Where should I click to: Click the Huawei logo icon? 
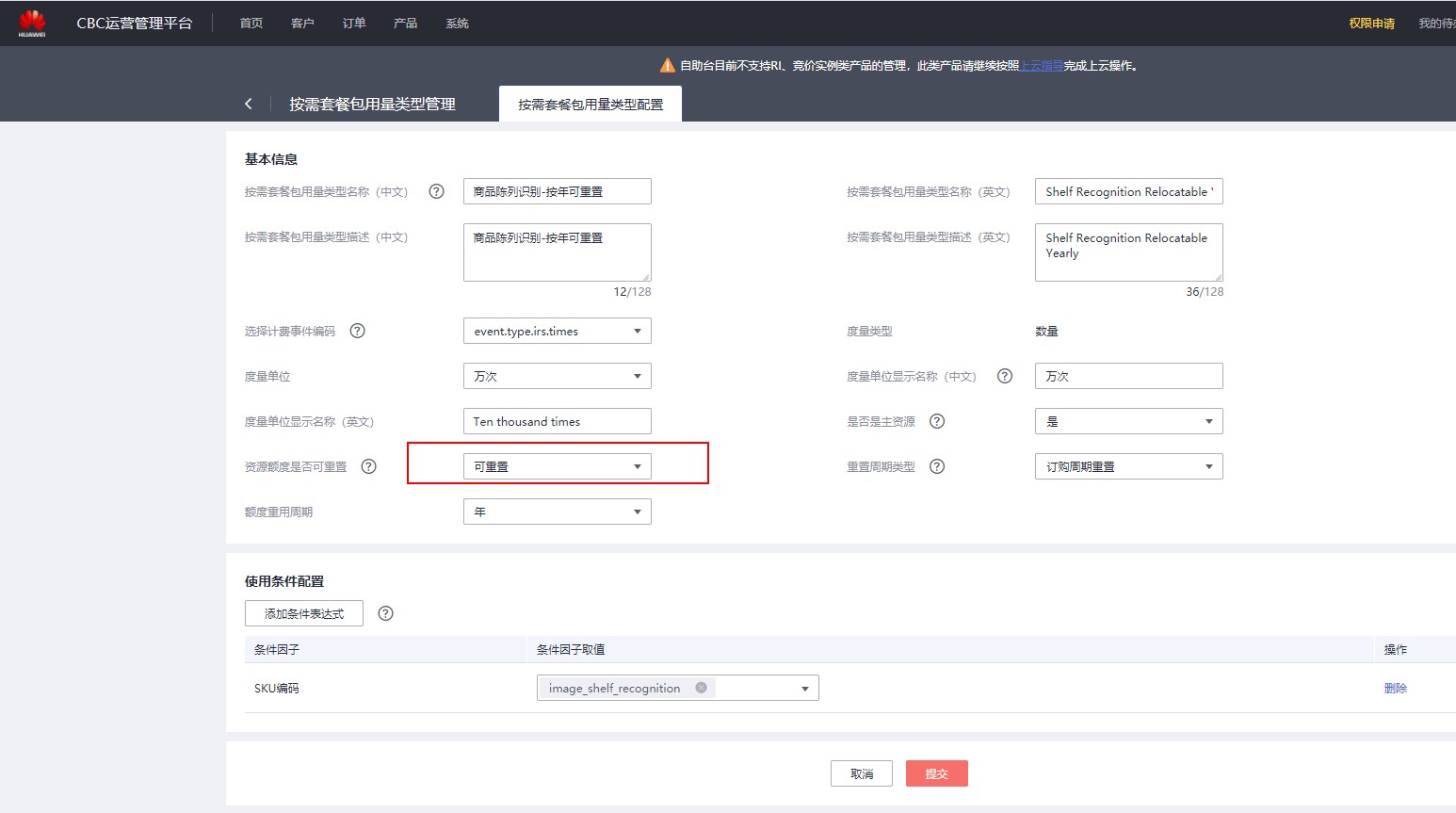click(32, 23)
